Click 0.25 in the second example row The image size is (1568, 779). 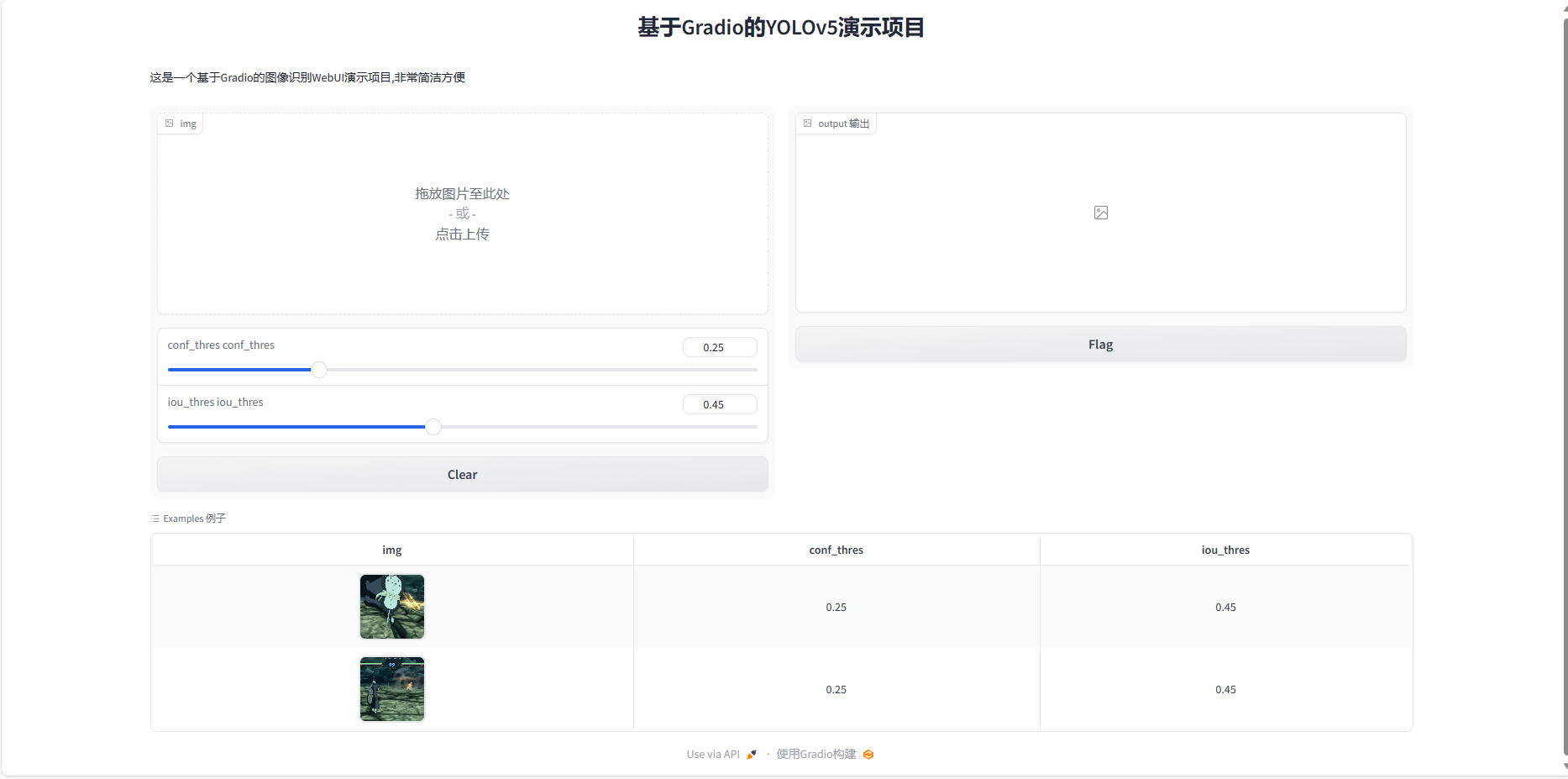coord(836,690)
